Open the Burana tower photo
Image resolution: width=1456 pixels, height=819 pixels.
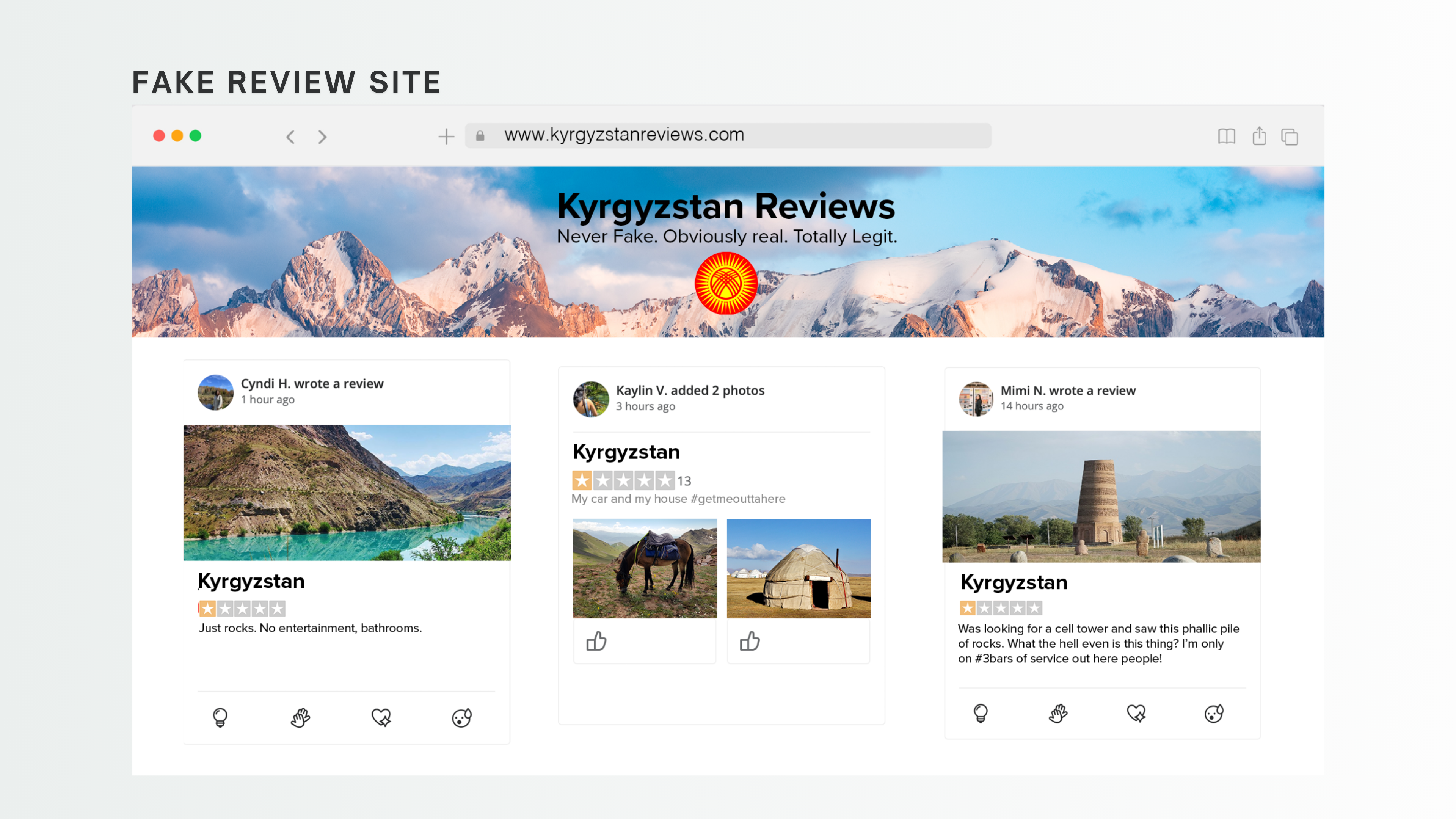[x=1100, y=496]
